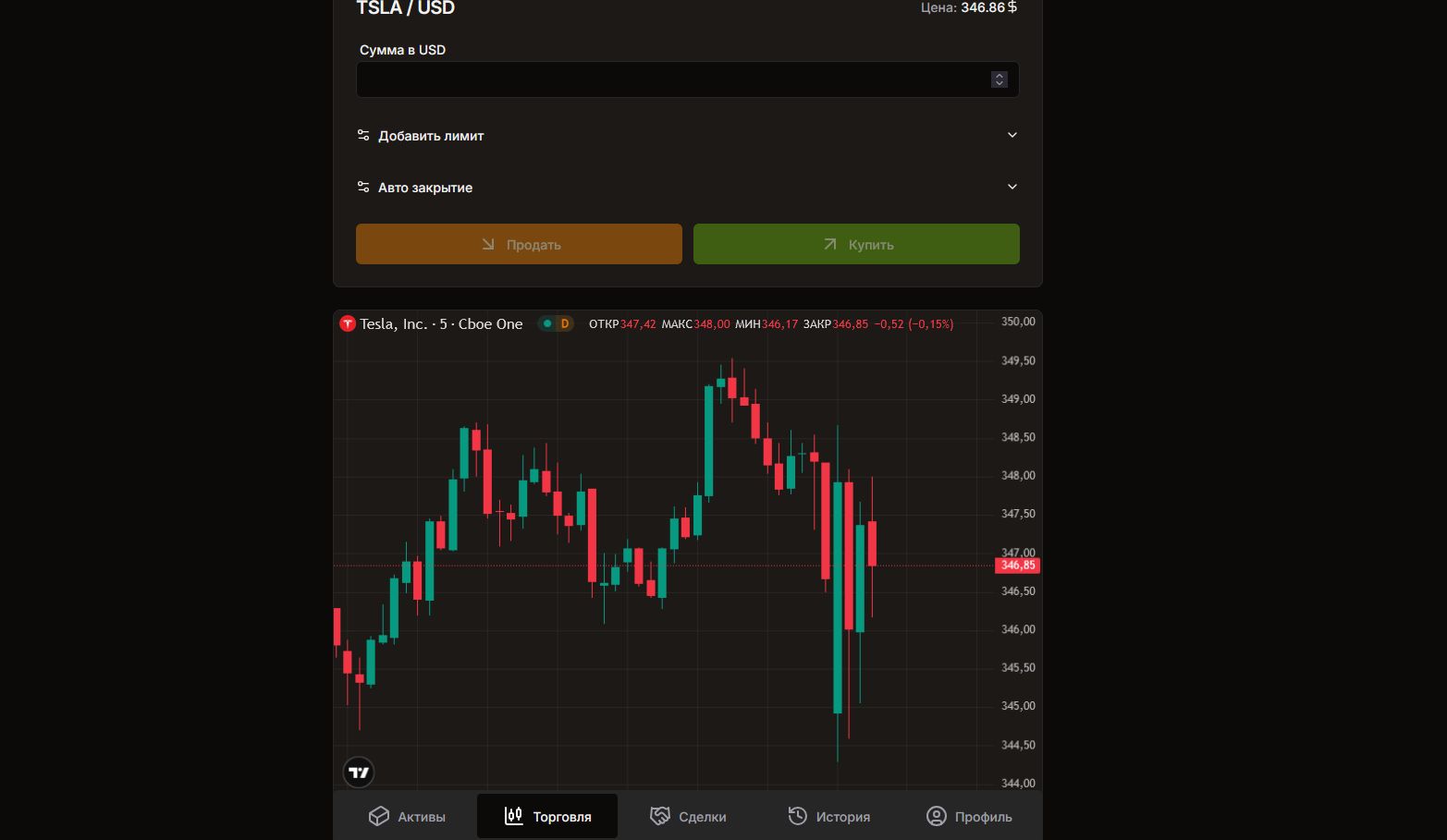Click the ЗАКР 346,85 close value
This screenshot has width=1447, height=840.
[x=836, y=324]
